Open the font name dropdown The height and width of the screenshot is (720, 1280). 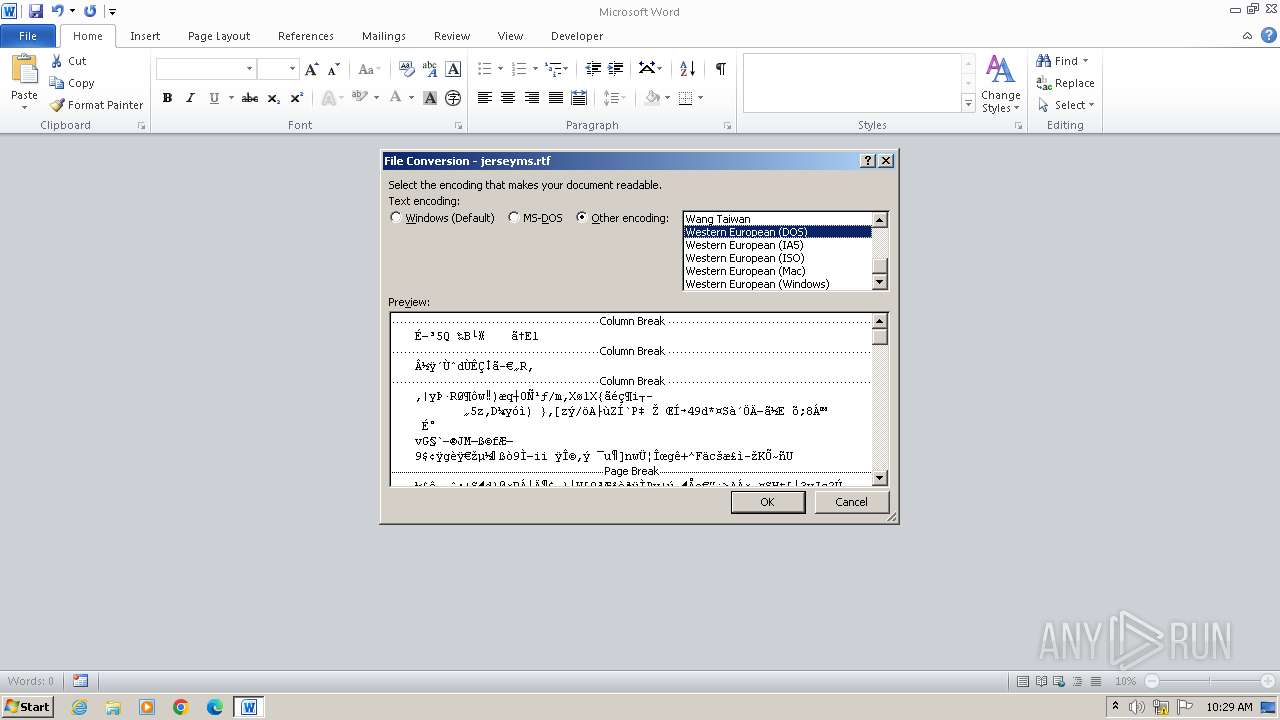(x=250, y=69)
